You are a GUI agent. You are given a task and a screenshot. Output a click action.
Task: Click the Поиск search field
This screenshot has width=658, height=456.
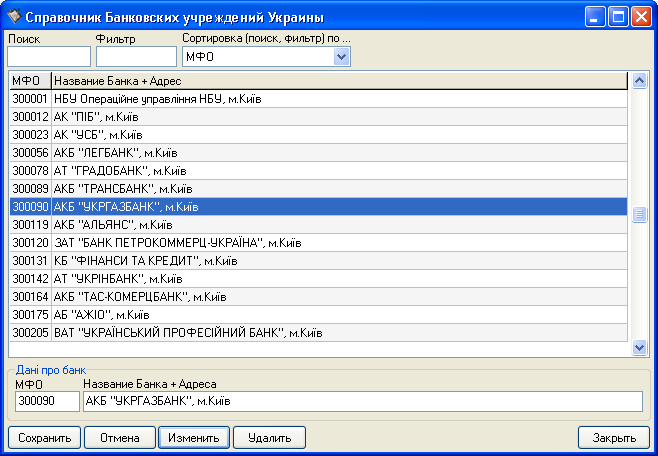pos(48,57)
